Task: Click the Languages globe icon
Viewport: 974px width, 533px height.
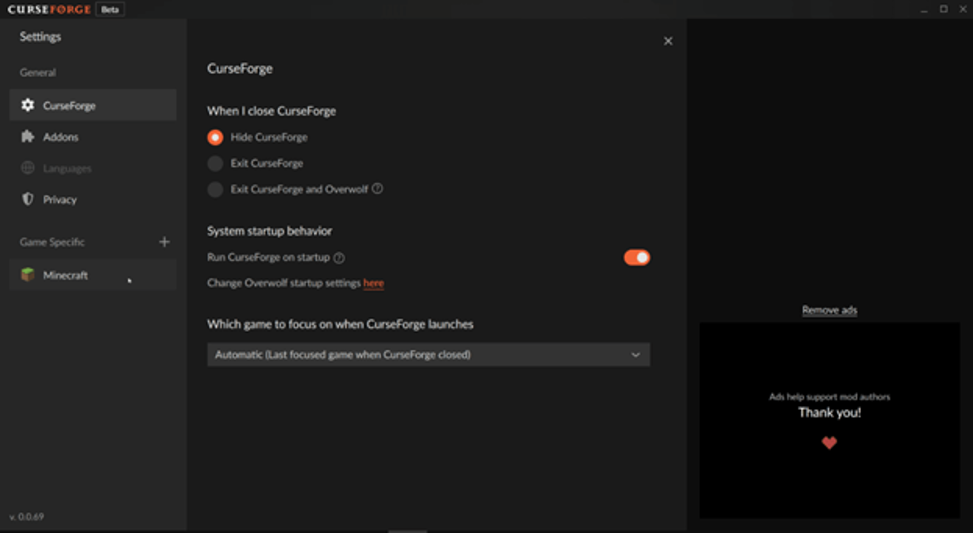Action: pos(27,168)
